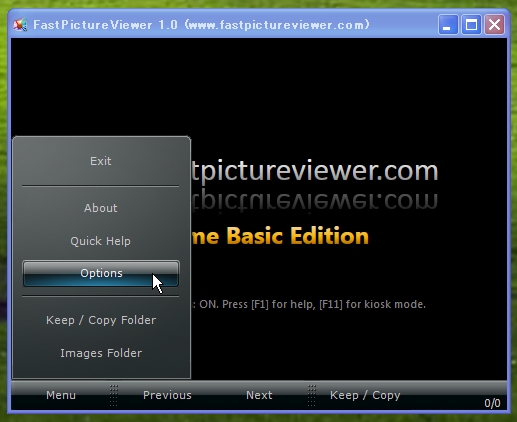Select Quick Help in the menu

click(101, 241)
